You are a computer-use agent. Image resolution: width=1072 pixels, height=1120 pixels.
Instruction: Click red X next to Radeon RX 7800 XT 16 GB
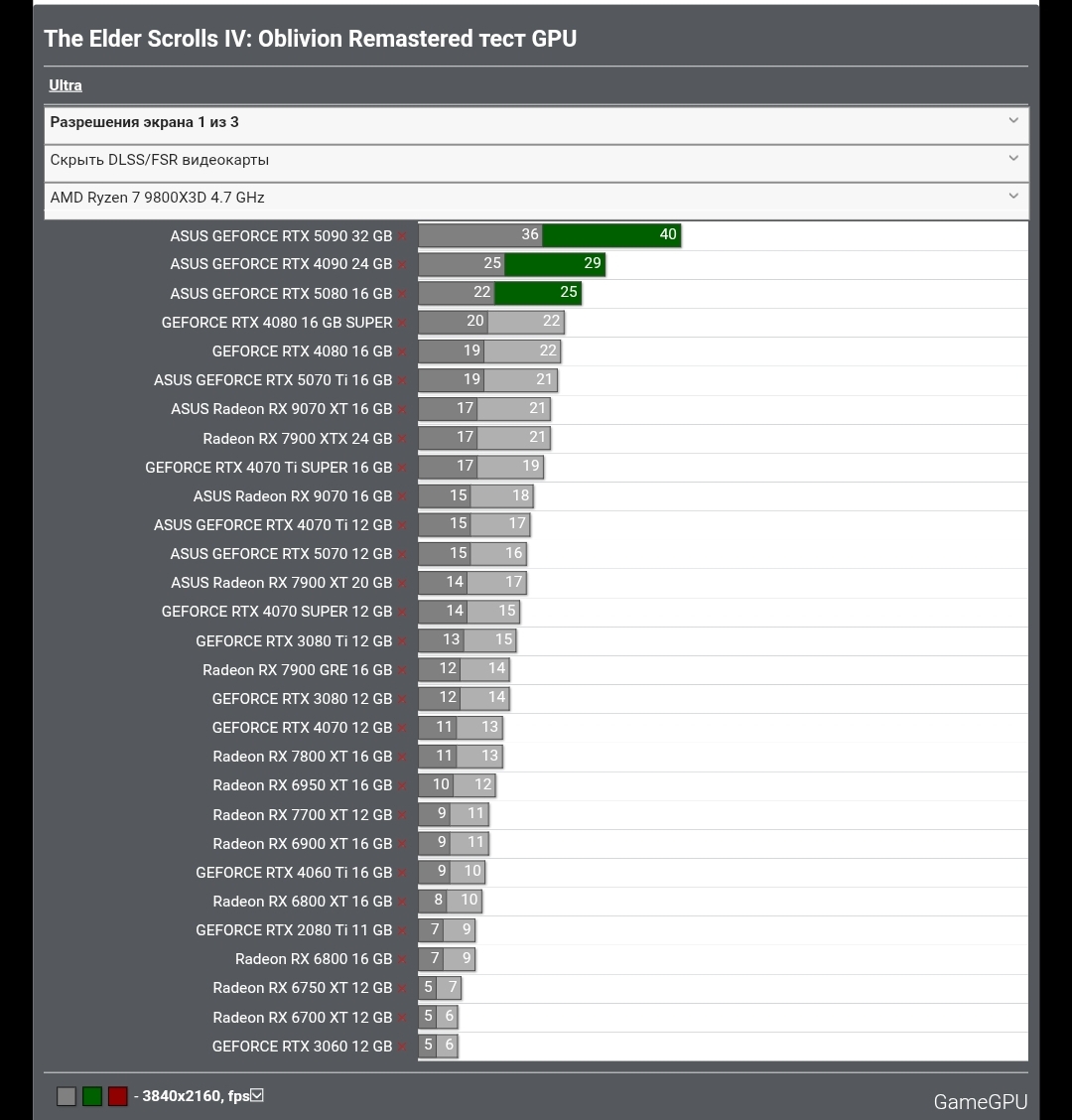point(402,758)
